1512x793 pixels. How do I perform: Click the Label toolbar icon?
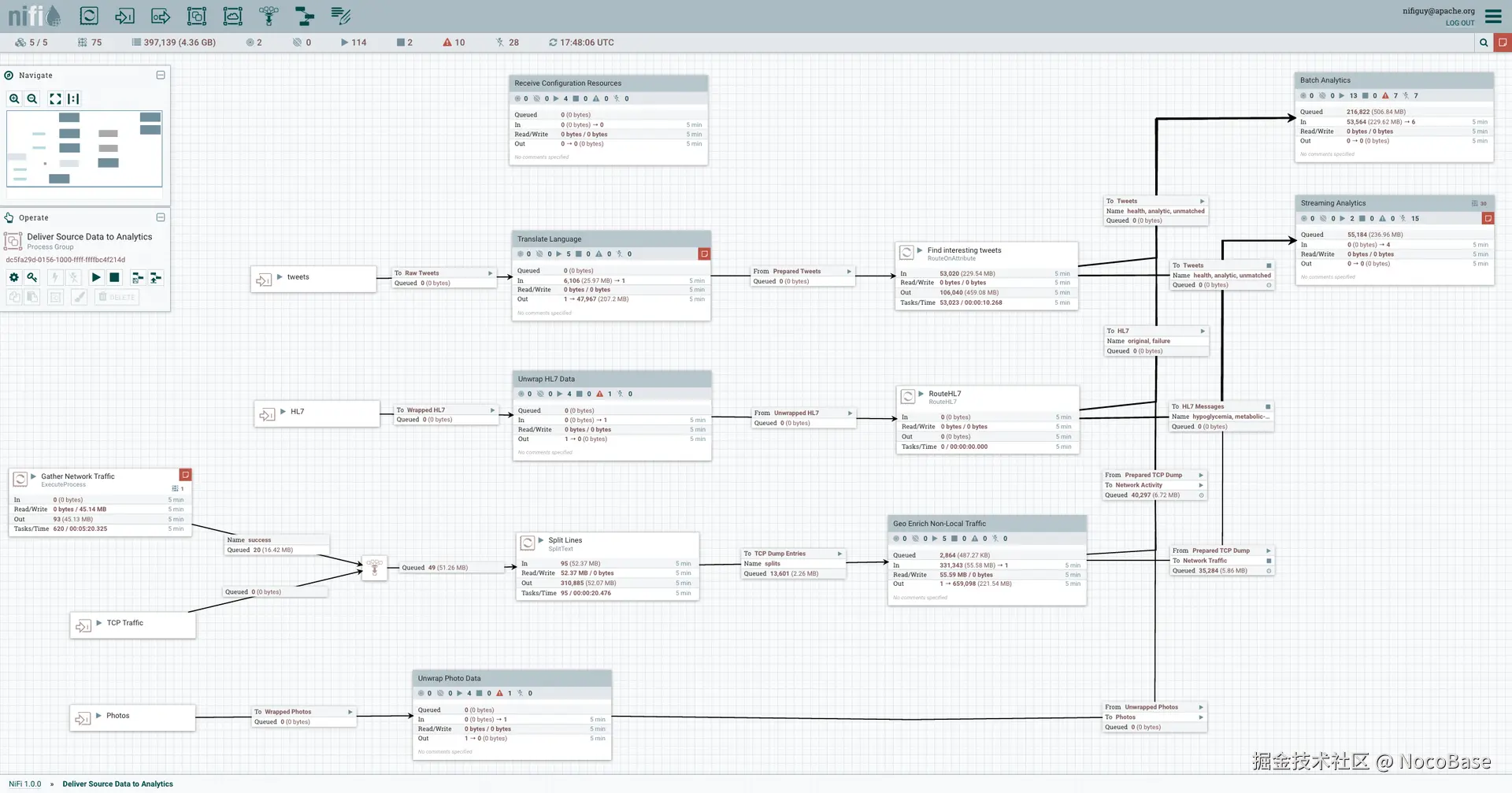340,16
